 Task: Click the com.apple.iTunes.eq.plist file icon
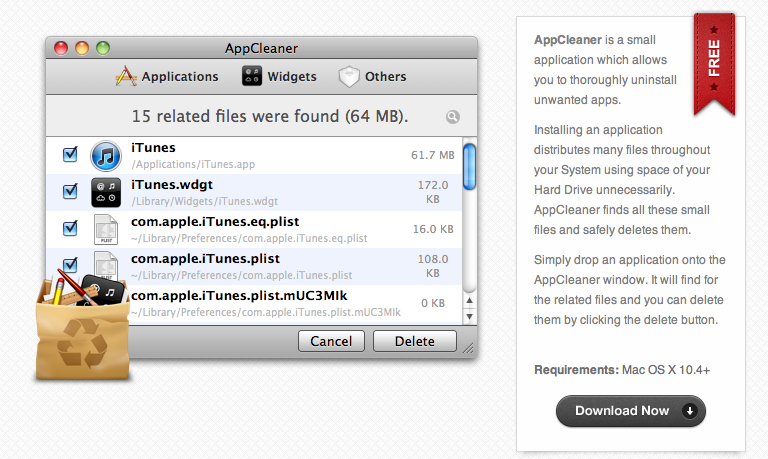pos(106,229)
